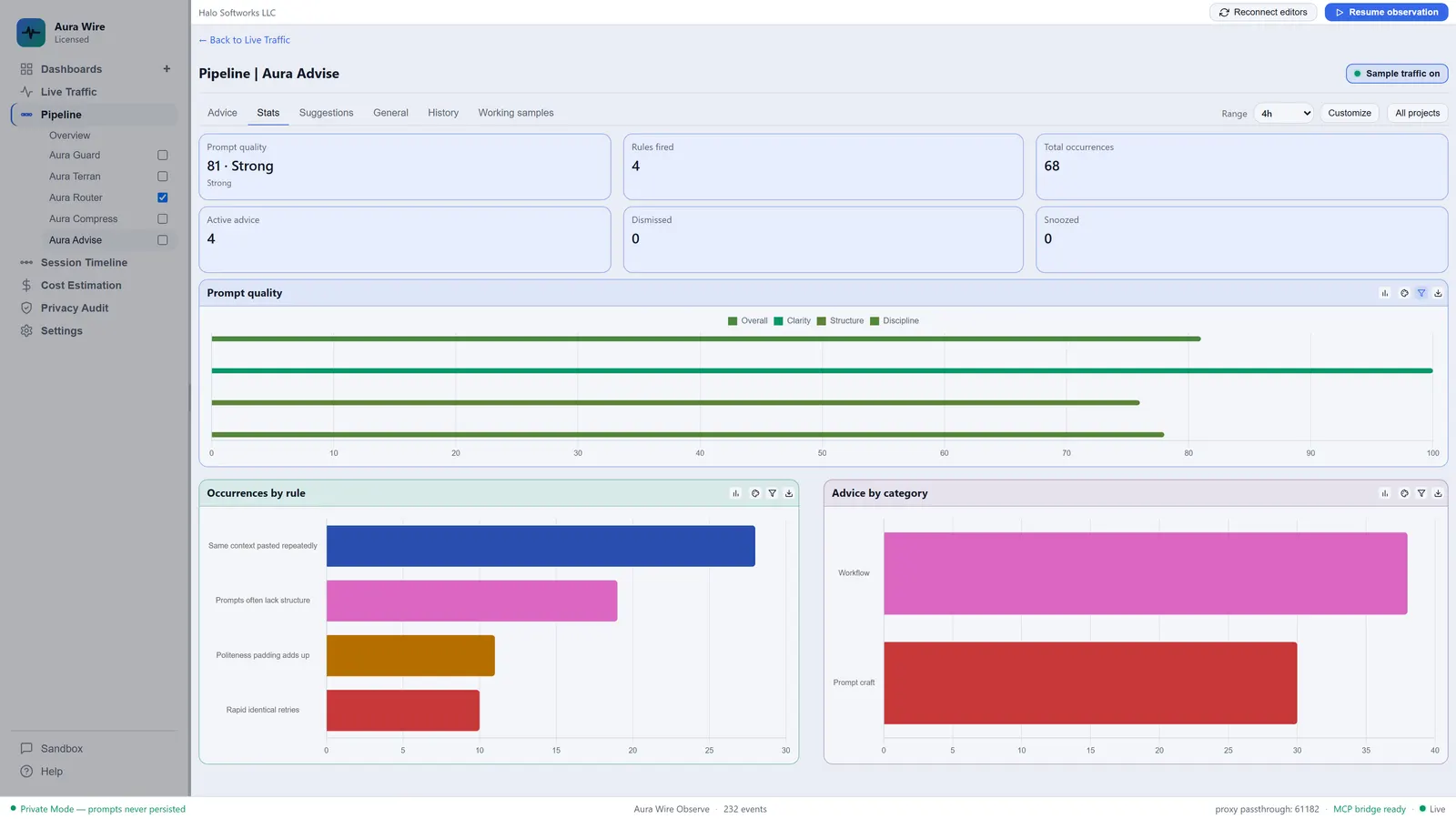Click the Prompt quality score card
The image size is (1456, 819).
405,167
